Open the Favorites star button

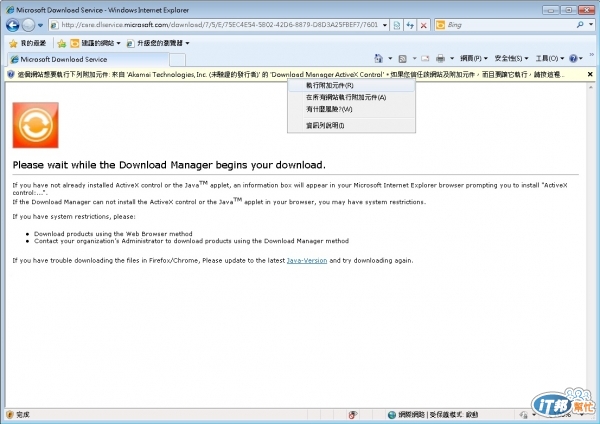[x=28, y=43]
